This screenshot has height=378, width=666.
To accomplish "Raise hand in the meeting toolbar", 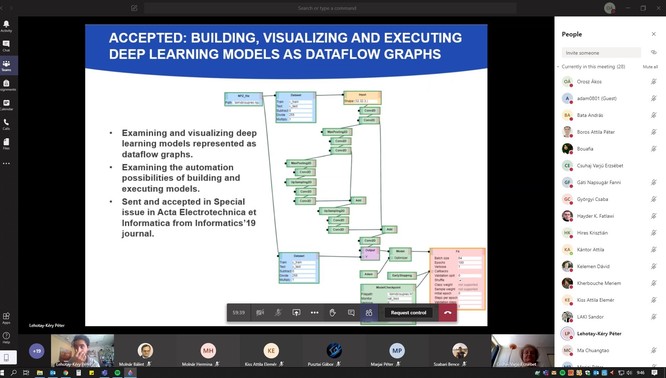I will click(x=333, y=313).
